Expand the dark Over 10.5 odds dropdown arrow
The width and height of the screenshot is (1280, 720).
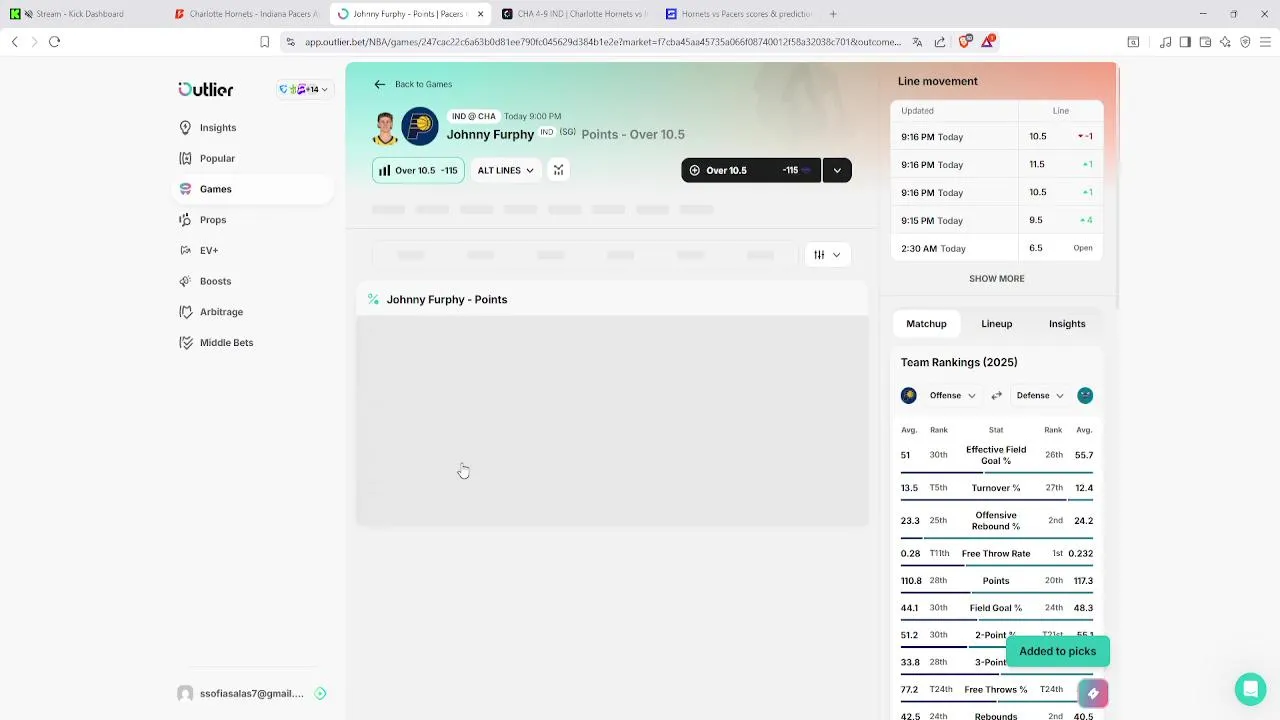[837, 170]
